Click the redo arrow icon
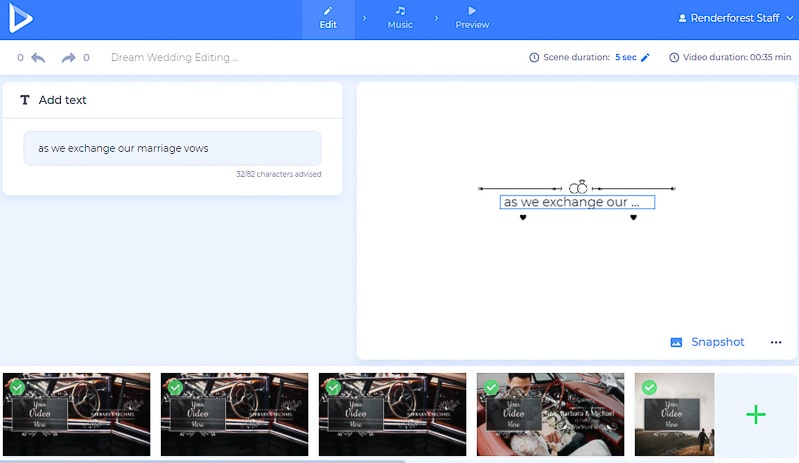The image size is (799, 463). coord(68,58)
